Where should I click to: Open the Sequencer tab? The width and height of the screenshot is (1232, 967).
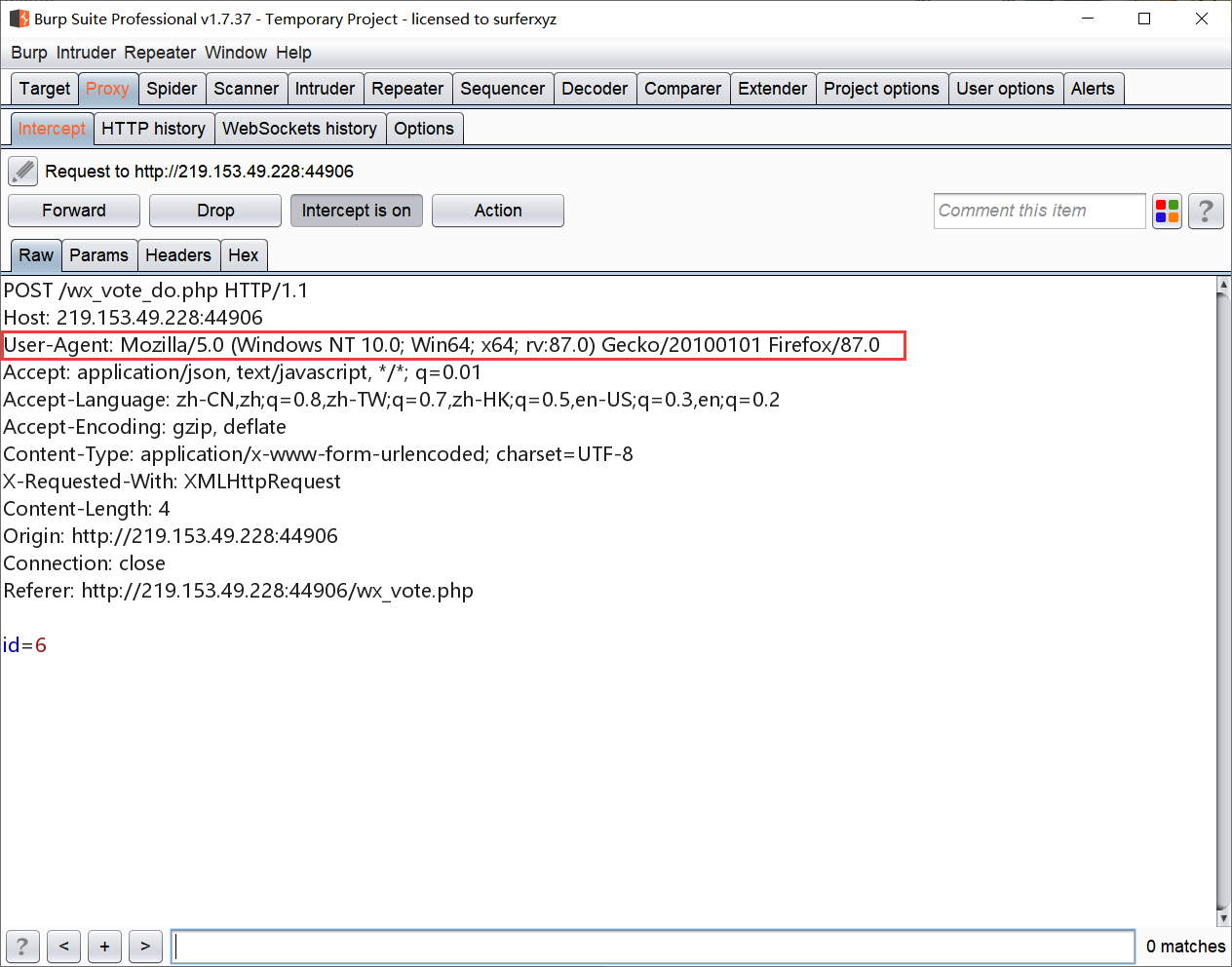tap(503, 89)
